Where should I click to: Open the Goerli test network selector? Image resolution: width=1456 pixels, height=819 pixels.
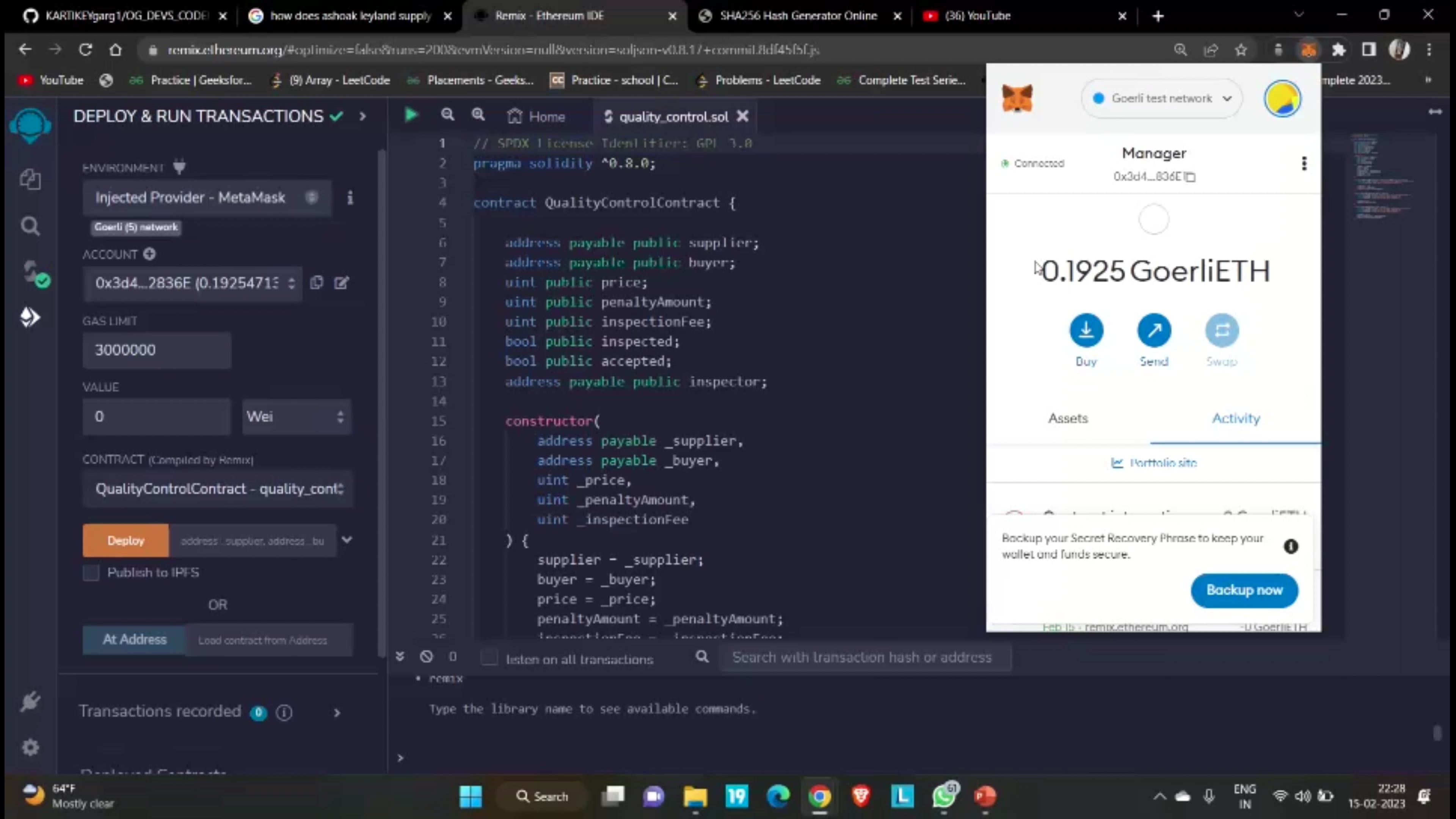pyautogui.click(x=1161, y=98)
